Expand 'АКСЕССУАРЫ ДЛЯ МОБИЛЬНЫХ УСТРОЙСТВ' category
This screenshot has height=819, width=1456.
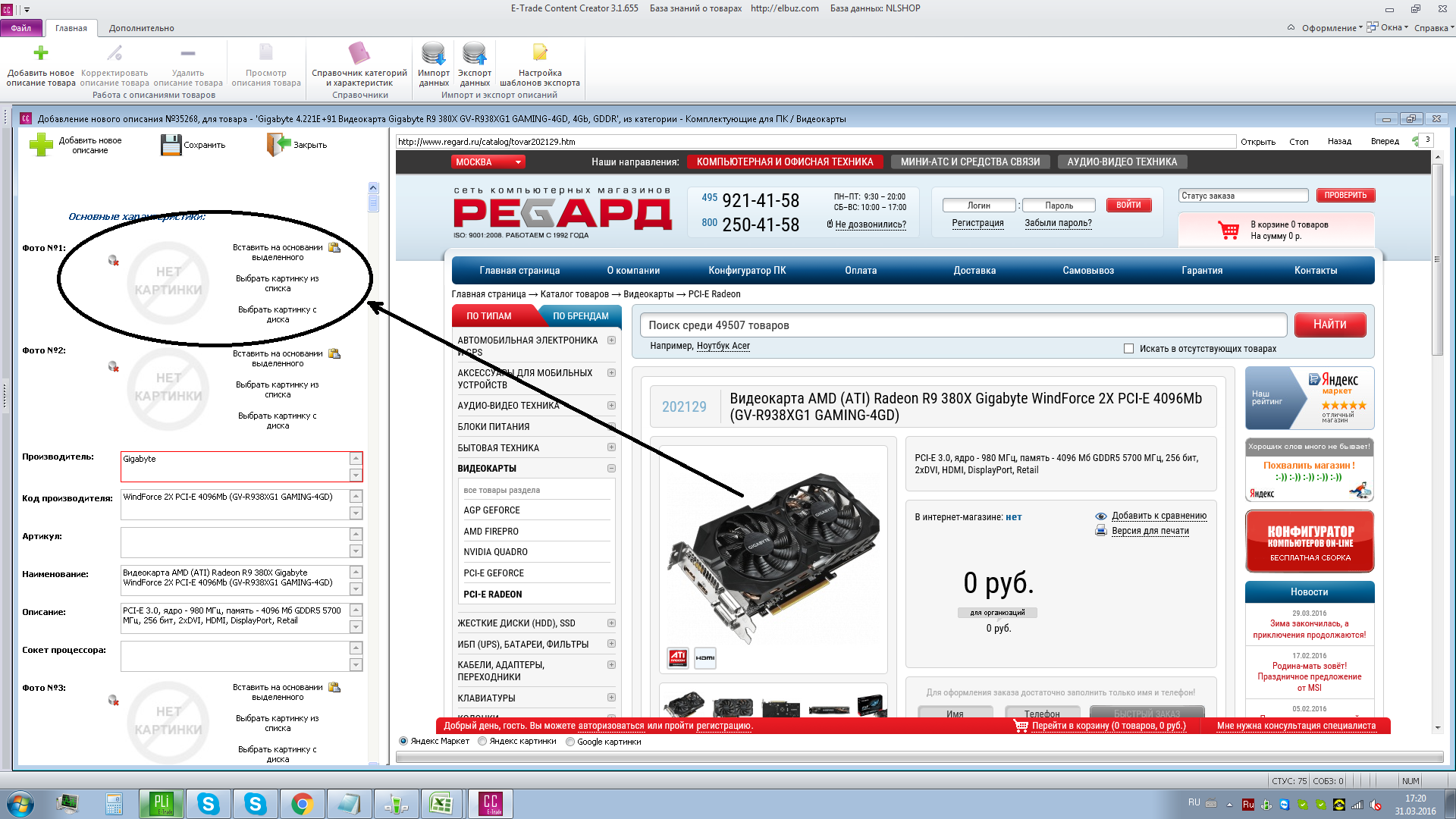[x=611, y=373]
